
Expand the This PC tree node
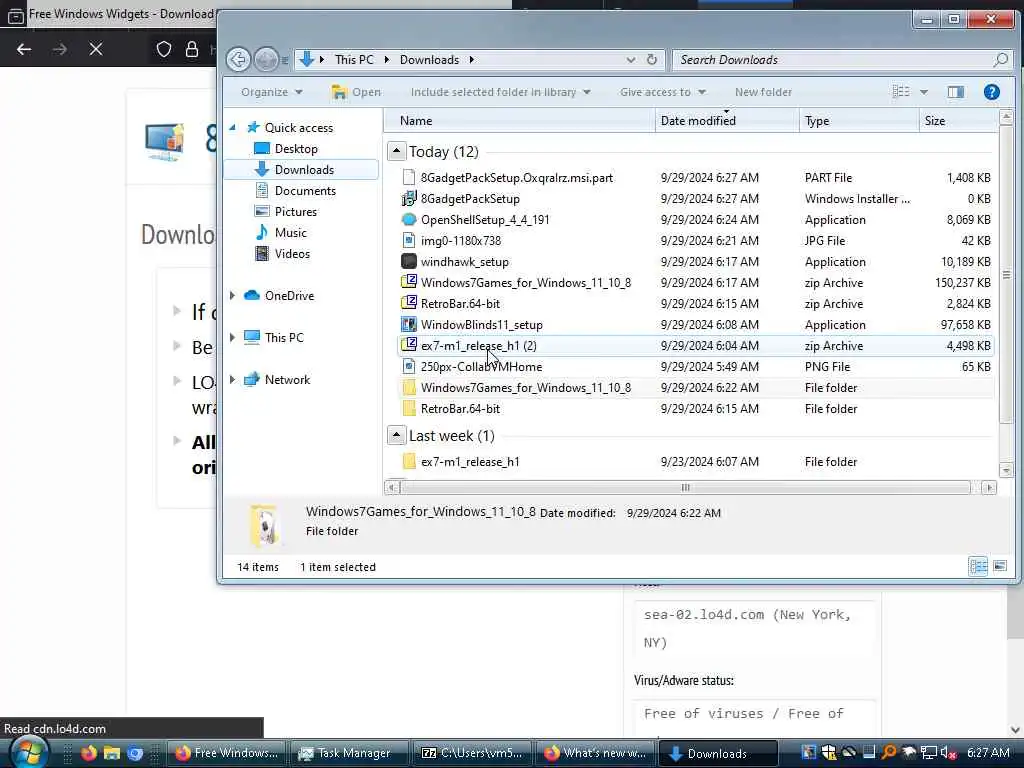click(232, 338)
